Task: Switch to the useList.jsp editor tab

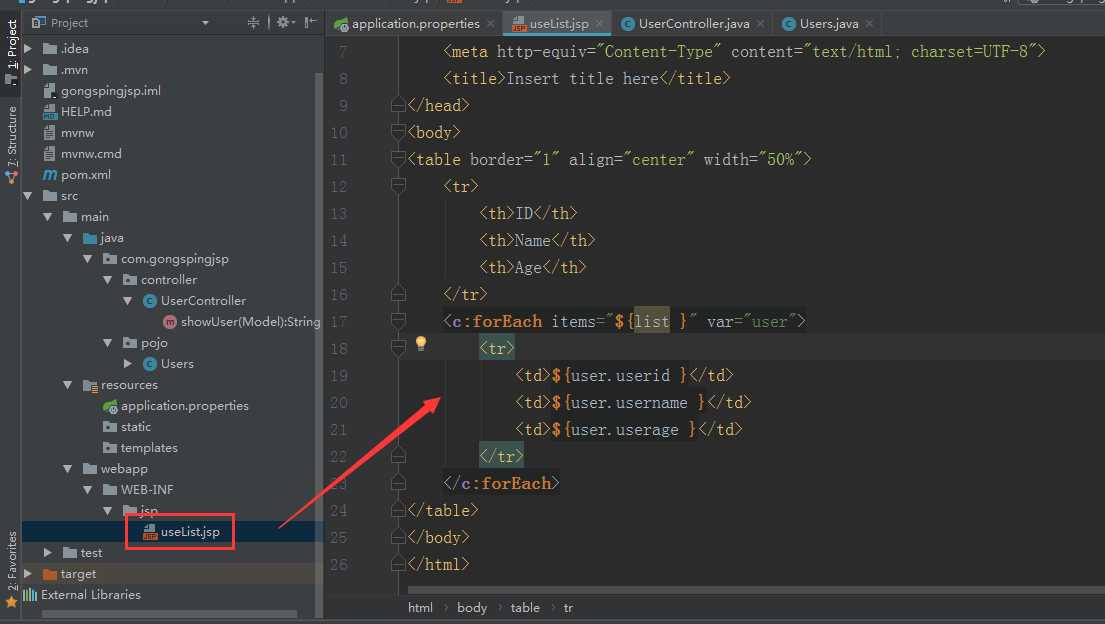Action: (x=558, y=24)
